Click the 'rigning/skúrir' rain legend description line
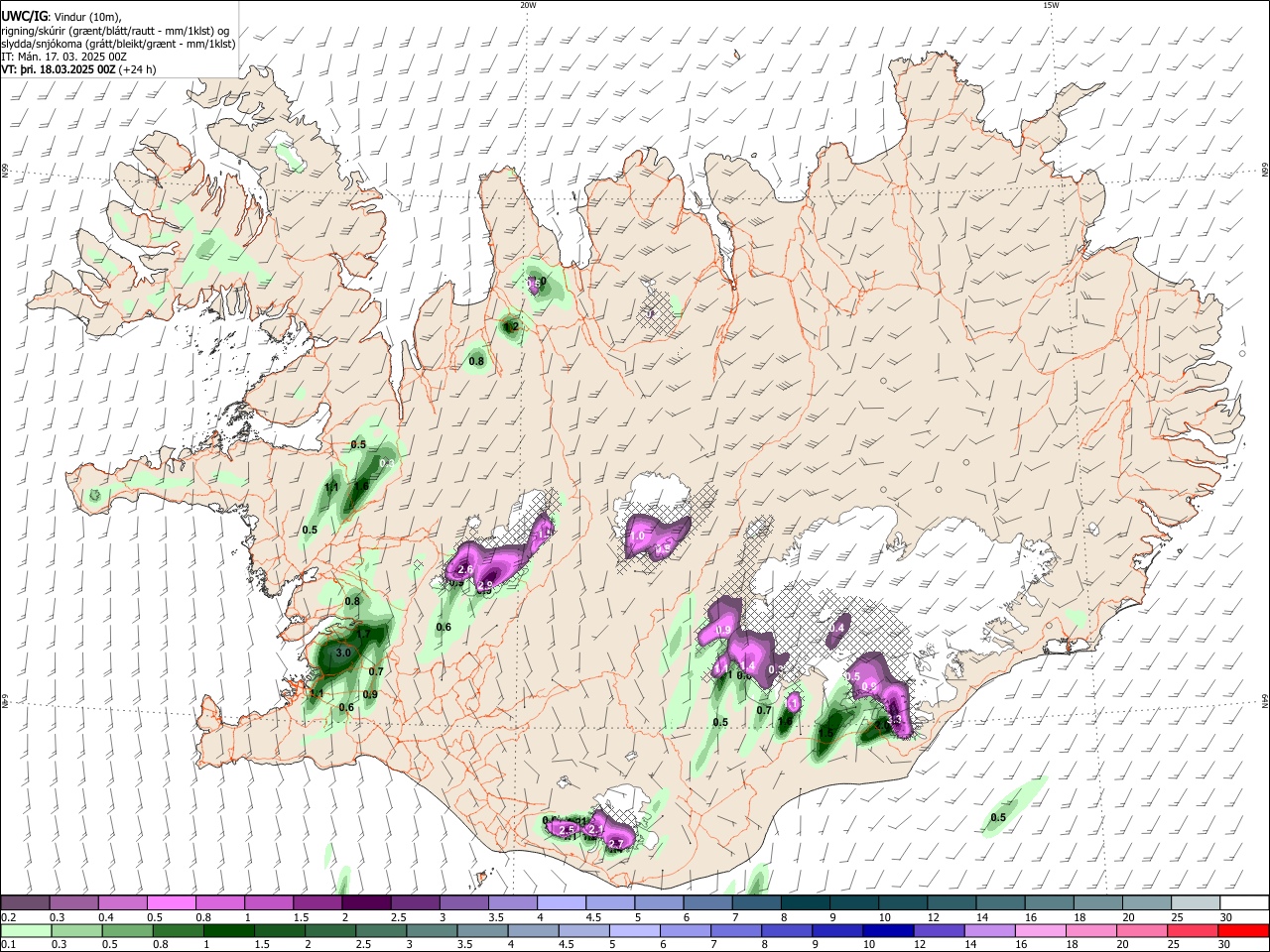The height and width of the screenshot is (952, 1270). (115, 30)
